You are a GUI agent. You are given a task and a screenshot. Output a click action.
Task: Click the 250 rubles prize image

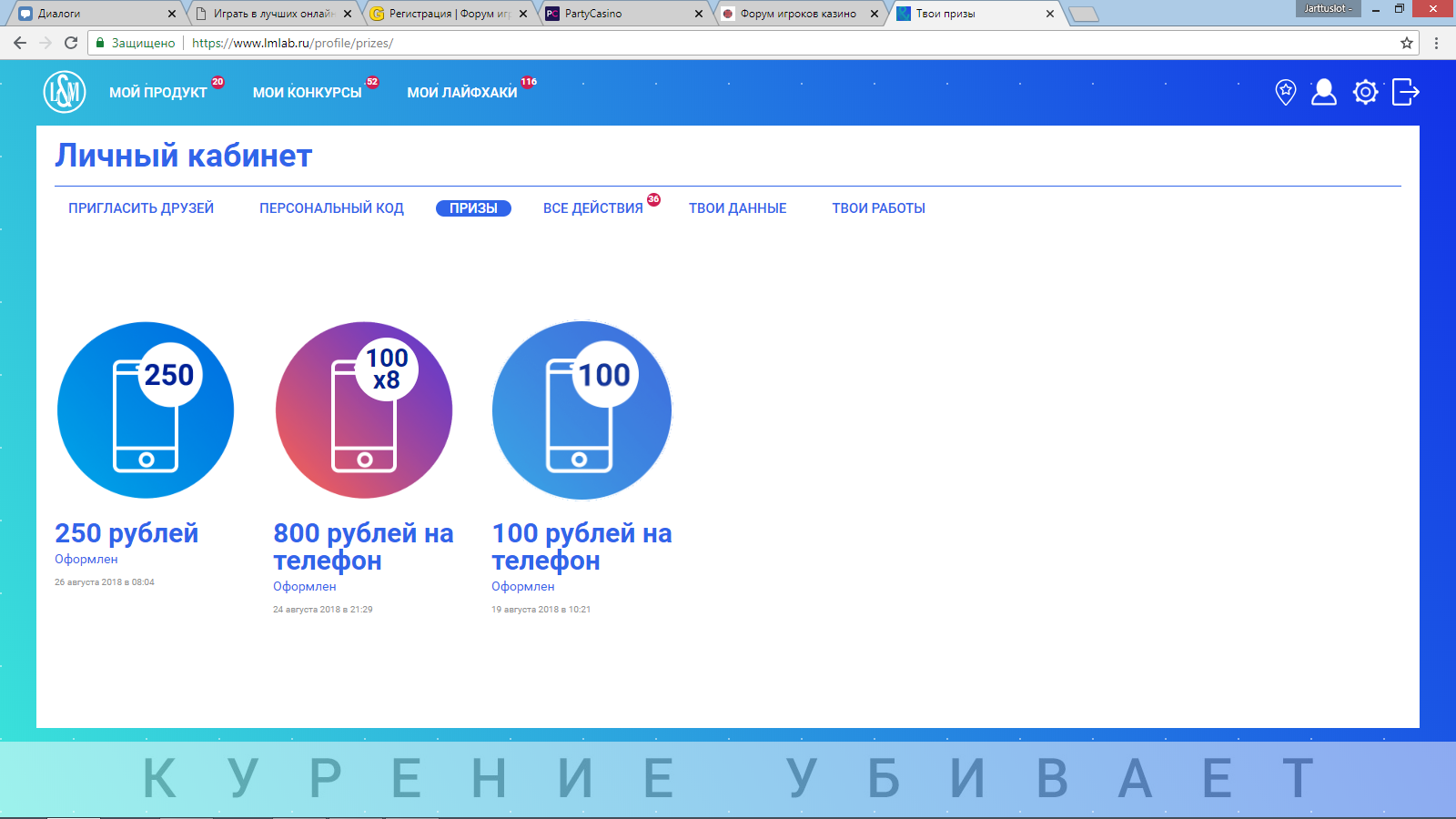click(146, 410)
